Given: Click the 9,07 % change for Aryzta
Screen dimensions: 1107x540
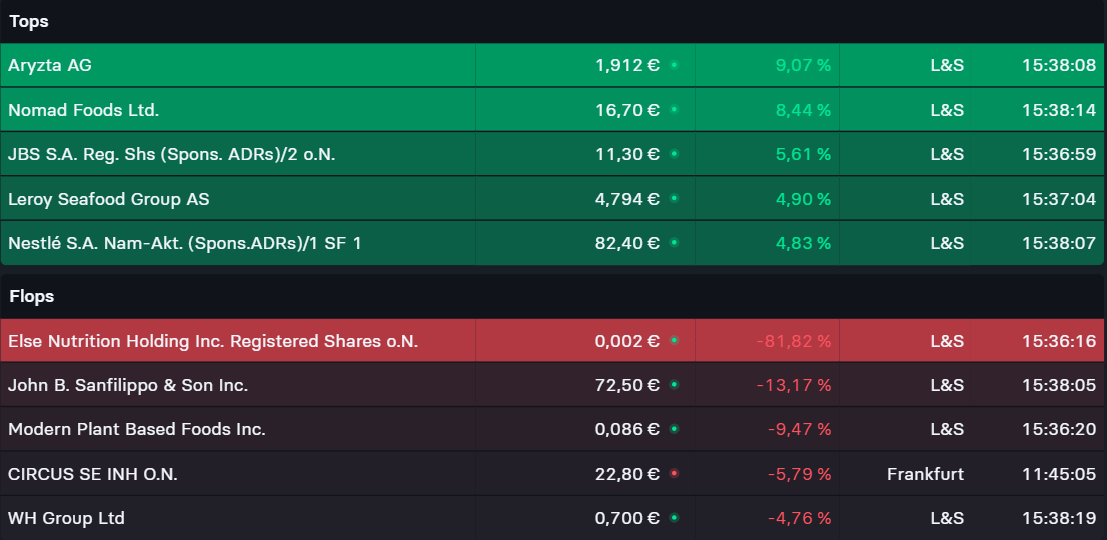Looking at the screenshot, I should point(803,65).
